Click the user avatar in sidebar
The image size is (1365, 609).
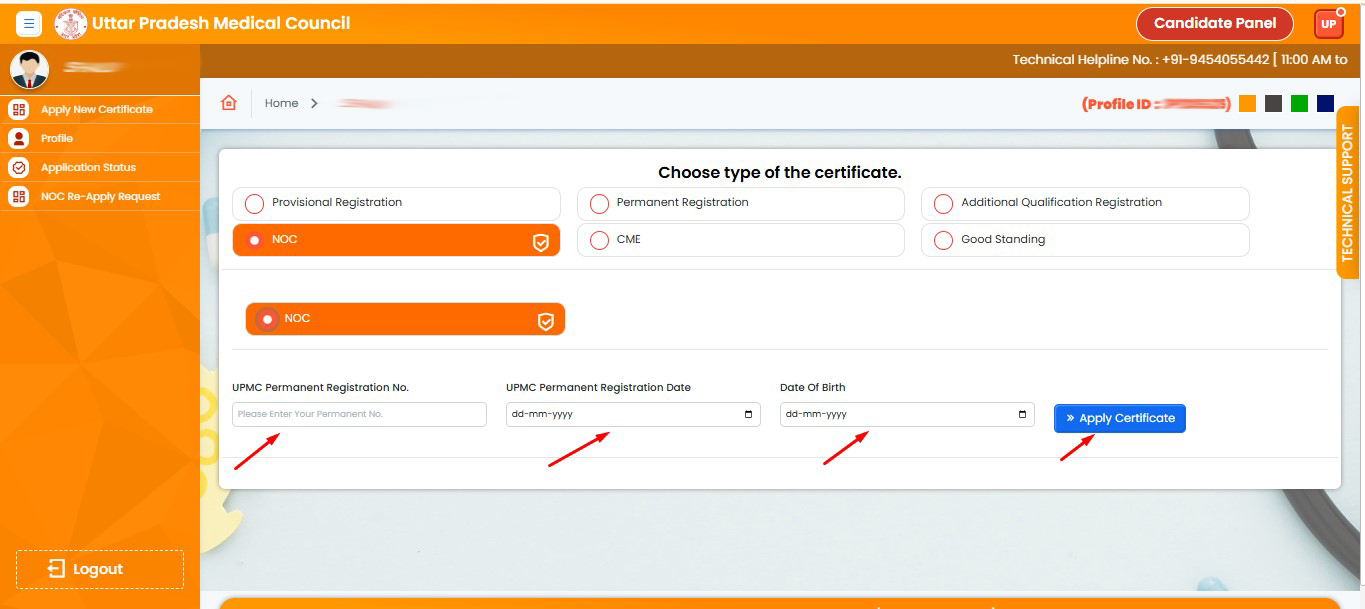click(29, 69)
